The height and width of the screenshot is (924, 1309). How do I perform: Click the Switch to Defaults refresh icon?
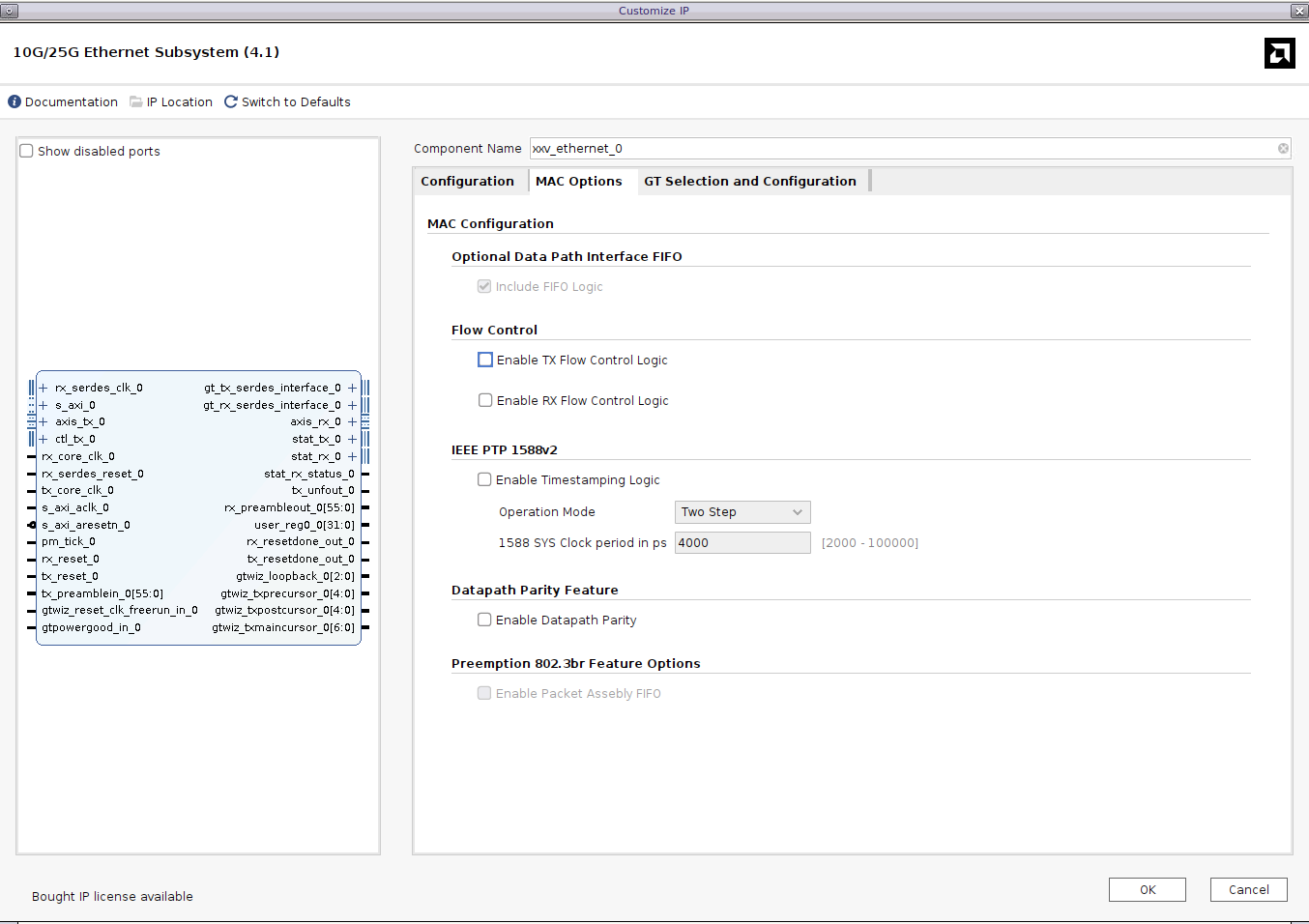pyautogui.click(x=231, y=101)
